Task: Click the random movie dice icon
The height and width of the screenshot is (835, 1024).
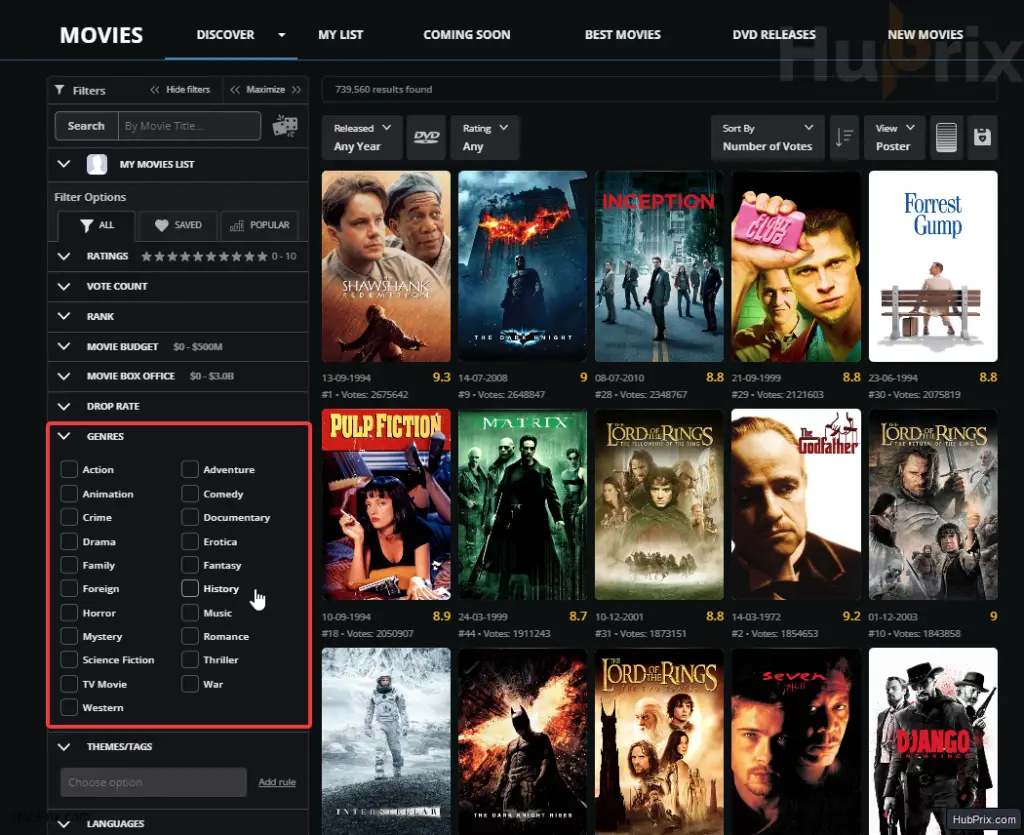Action: (x=285, y=125)
